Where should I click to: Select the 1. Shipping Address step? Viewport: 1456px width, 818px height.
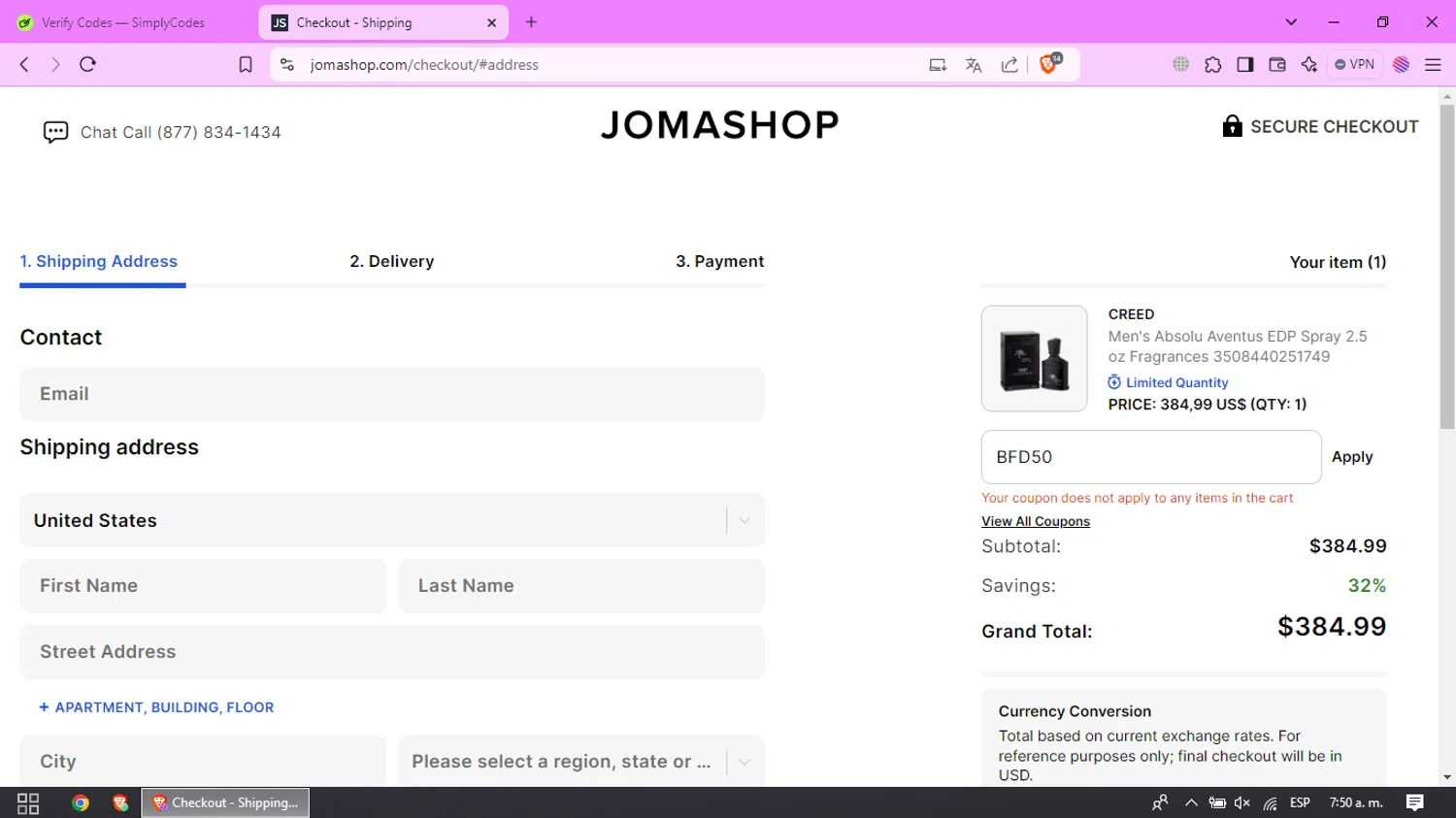[99, 261]
